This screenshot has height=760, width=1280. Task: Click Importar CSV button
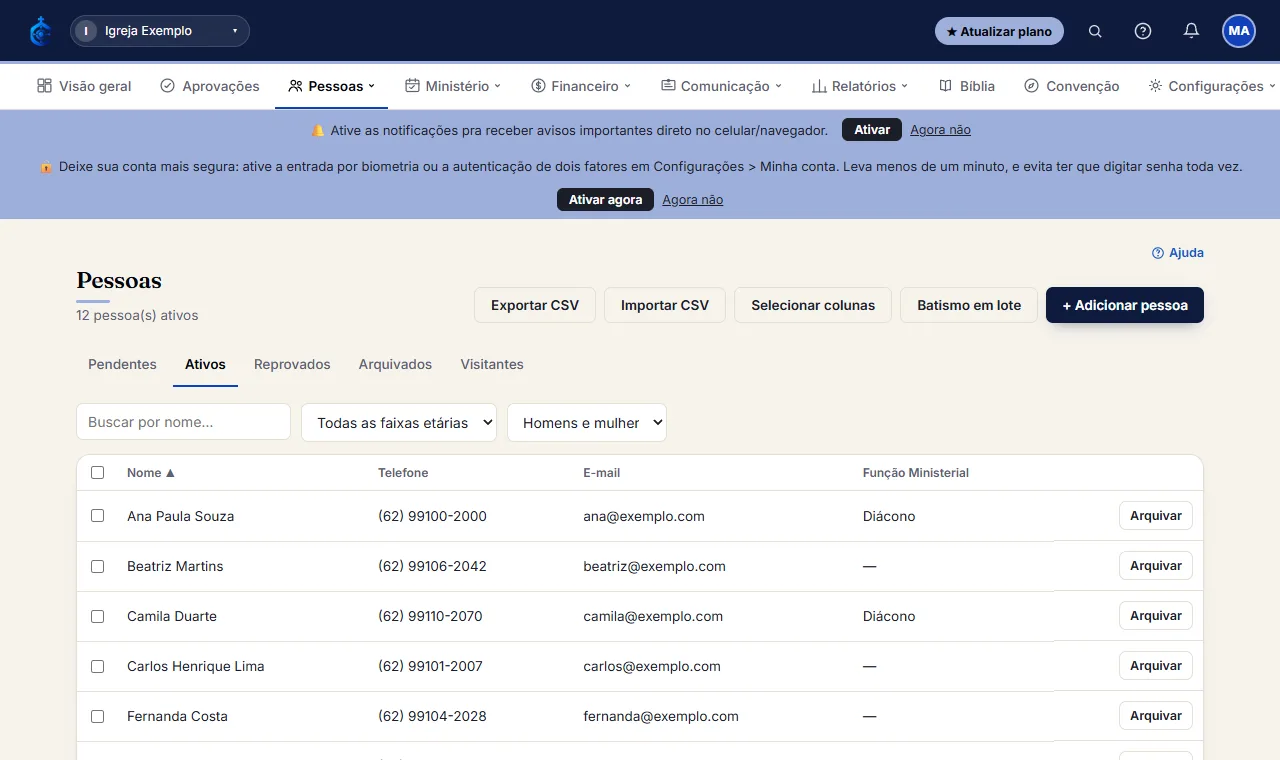(665, 305)
